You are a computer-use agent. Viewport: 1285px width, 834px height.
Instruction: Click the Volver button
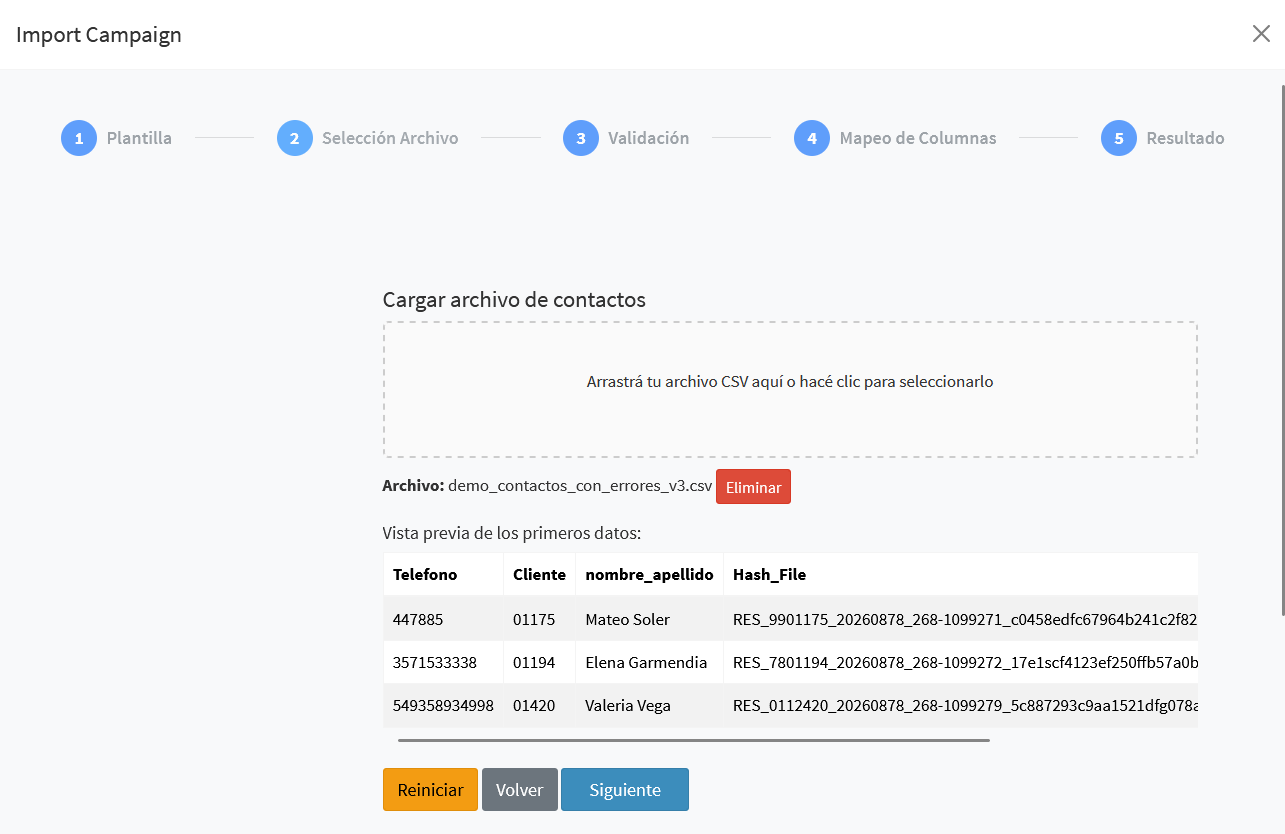tap(520, 789)
